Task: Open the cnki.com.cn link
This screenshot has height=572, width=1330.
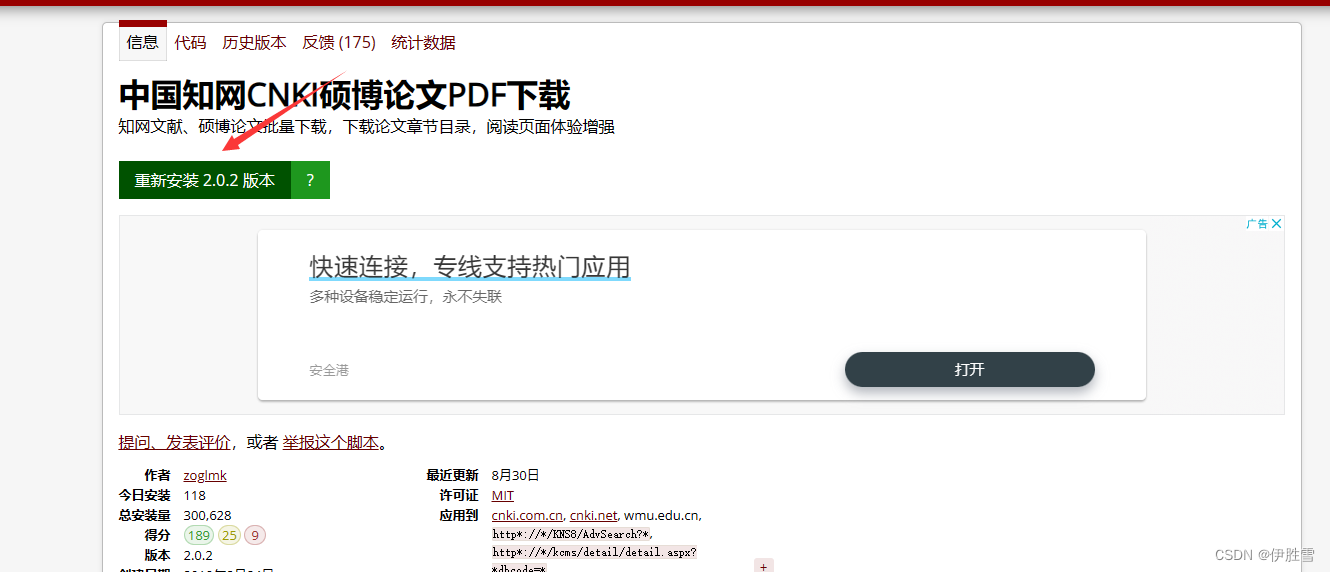Action: [527, 515]
